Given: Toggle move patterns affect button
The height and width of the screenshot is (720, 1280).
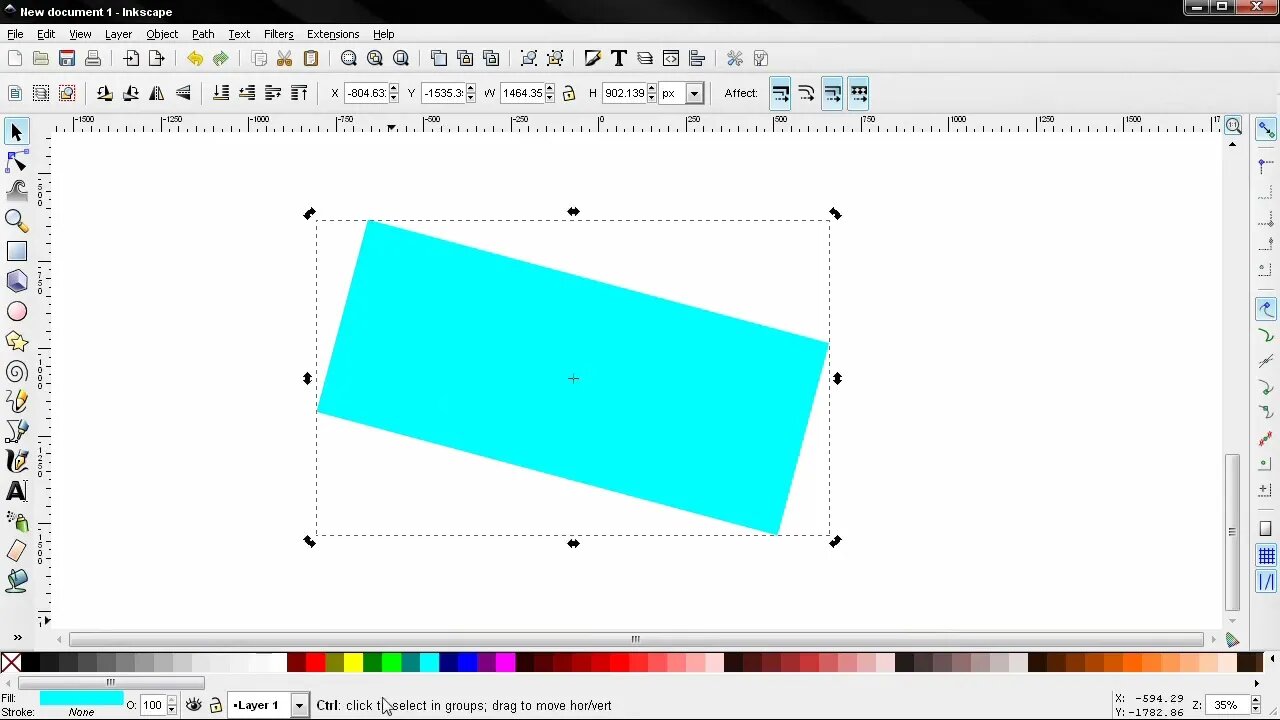Looking at the screenshot, I should pyautogui.click(x=859, y=93).
